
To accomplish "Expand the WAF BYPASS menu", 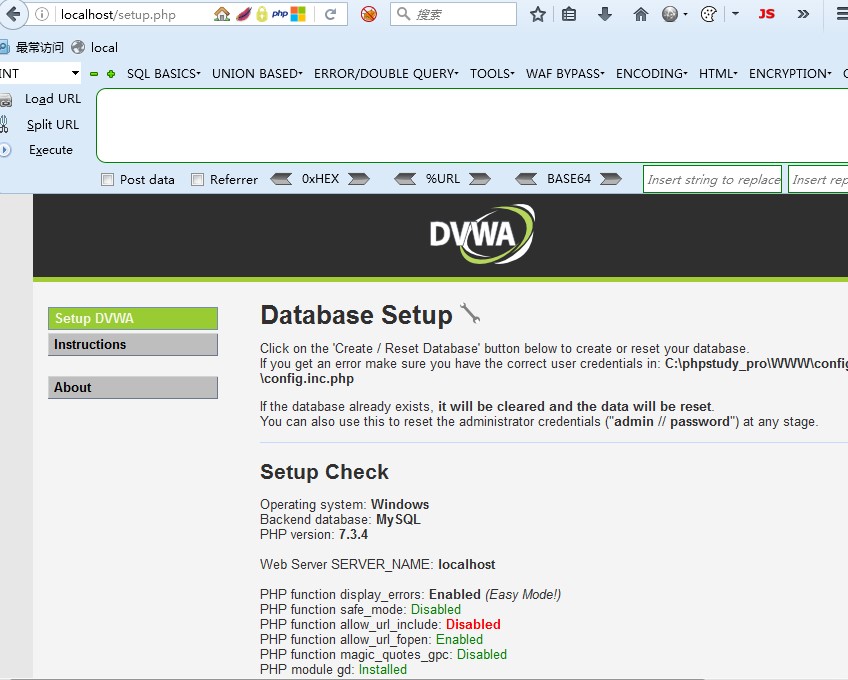I will (x=565, y=74).
